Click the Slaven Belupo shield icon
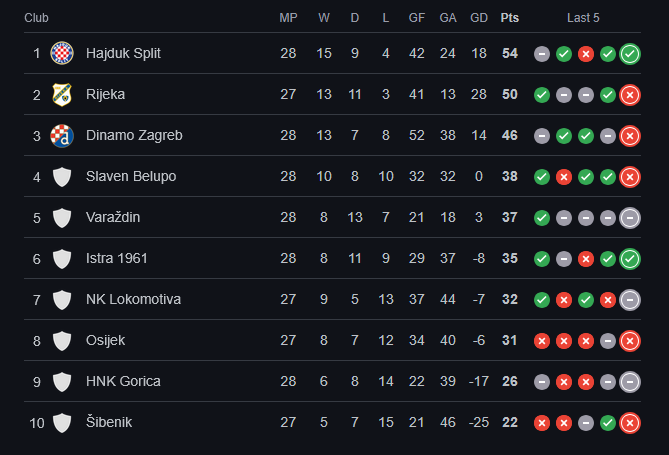 62,176
